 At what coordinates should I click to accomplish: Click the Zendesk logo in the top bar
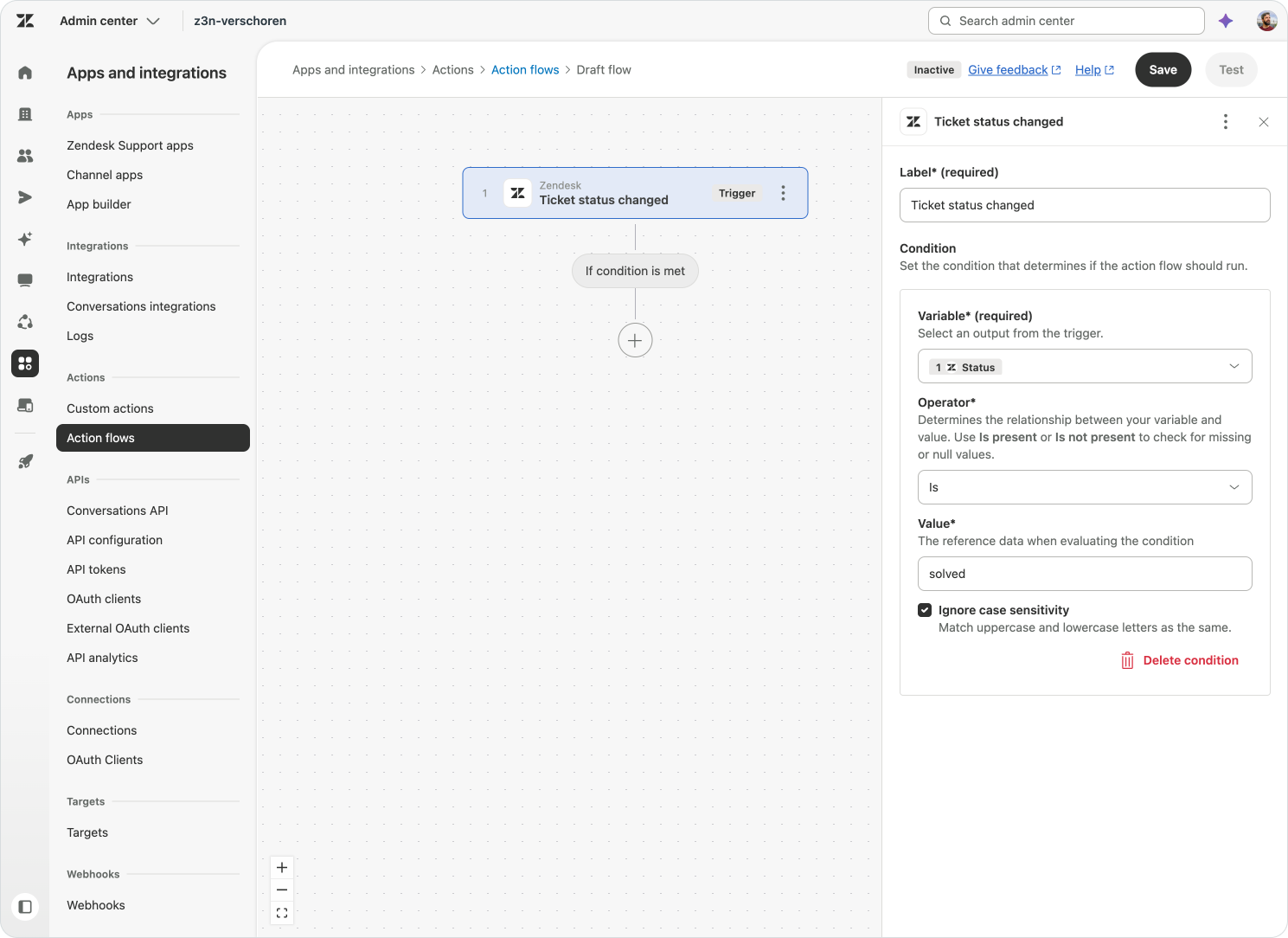click(25, 21)
